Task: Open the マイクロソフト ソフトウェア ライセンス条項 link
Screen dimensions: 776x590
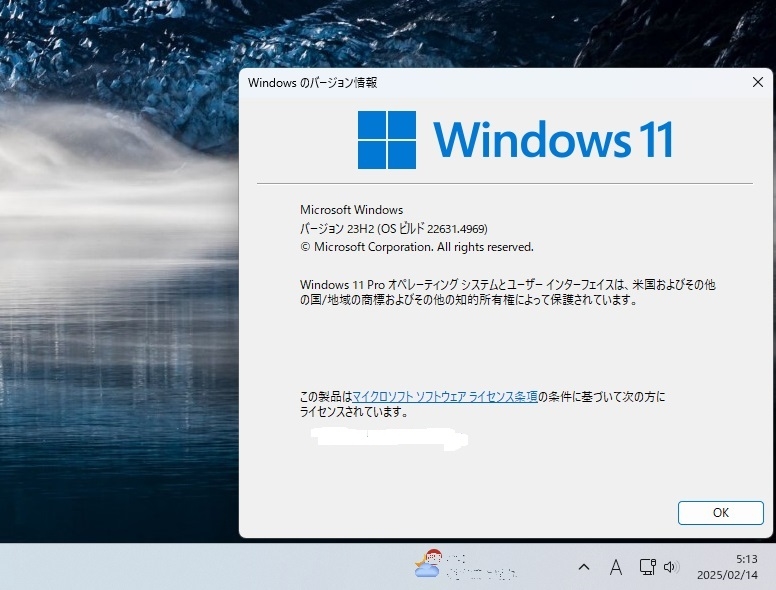Action: click(445, 397)
